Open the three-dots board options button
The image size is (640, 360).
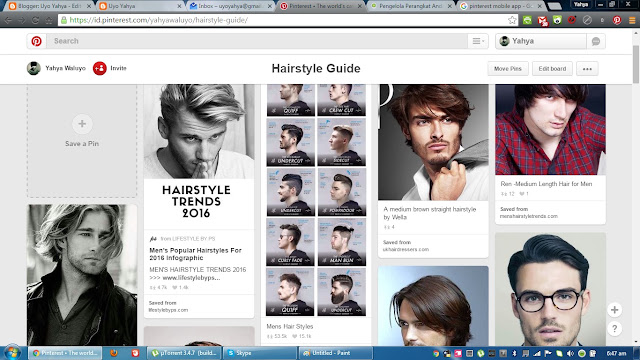coord(587,69)
